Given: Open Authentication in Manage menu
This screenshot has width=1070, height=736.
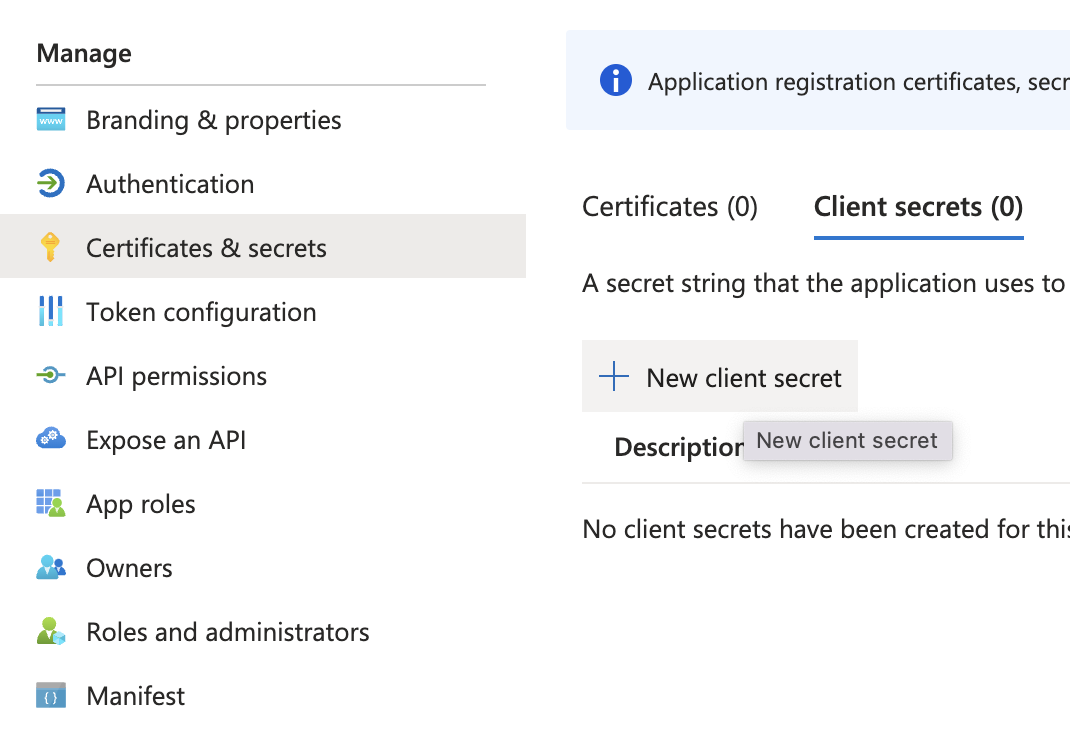Looking at the screenshot, I should click(263, 184).
